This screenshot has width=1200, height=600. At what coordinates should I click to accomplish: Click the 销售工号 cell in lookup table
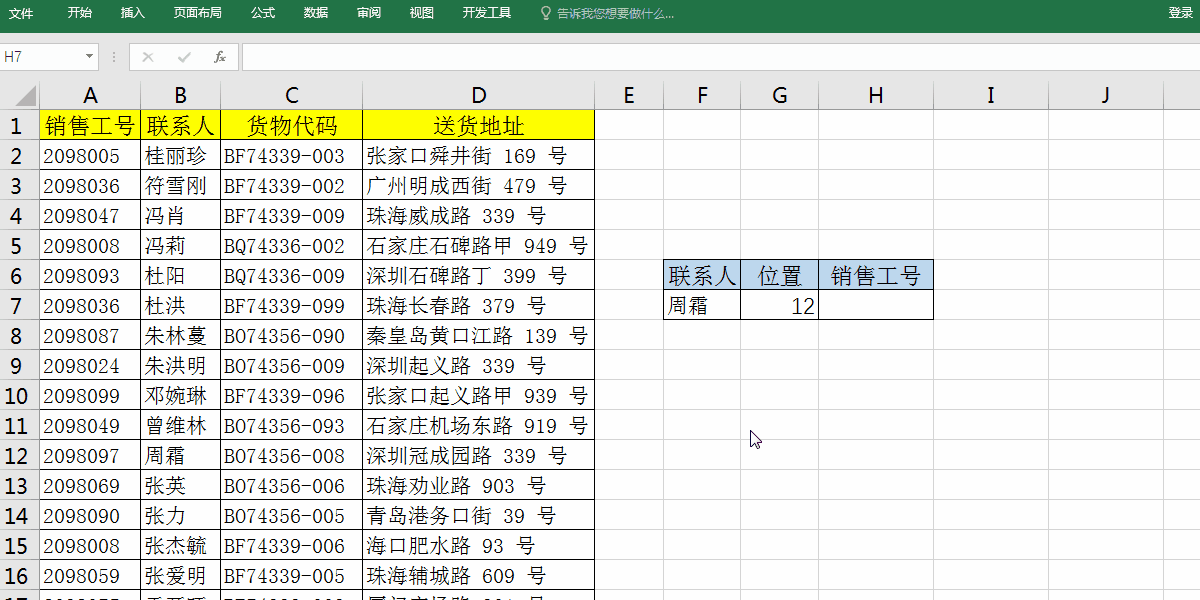(876, 276)
